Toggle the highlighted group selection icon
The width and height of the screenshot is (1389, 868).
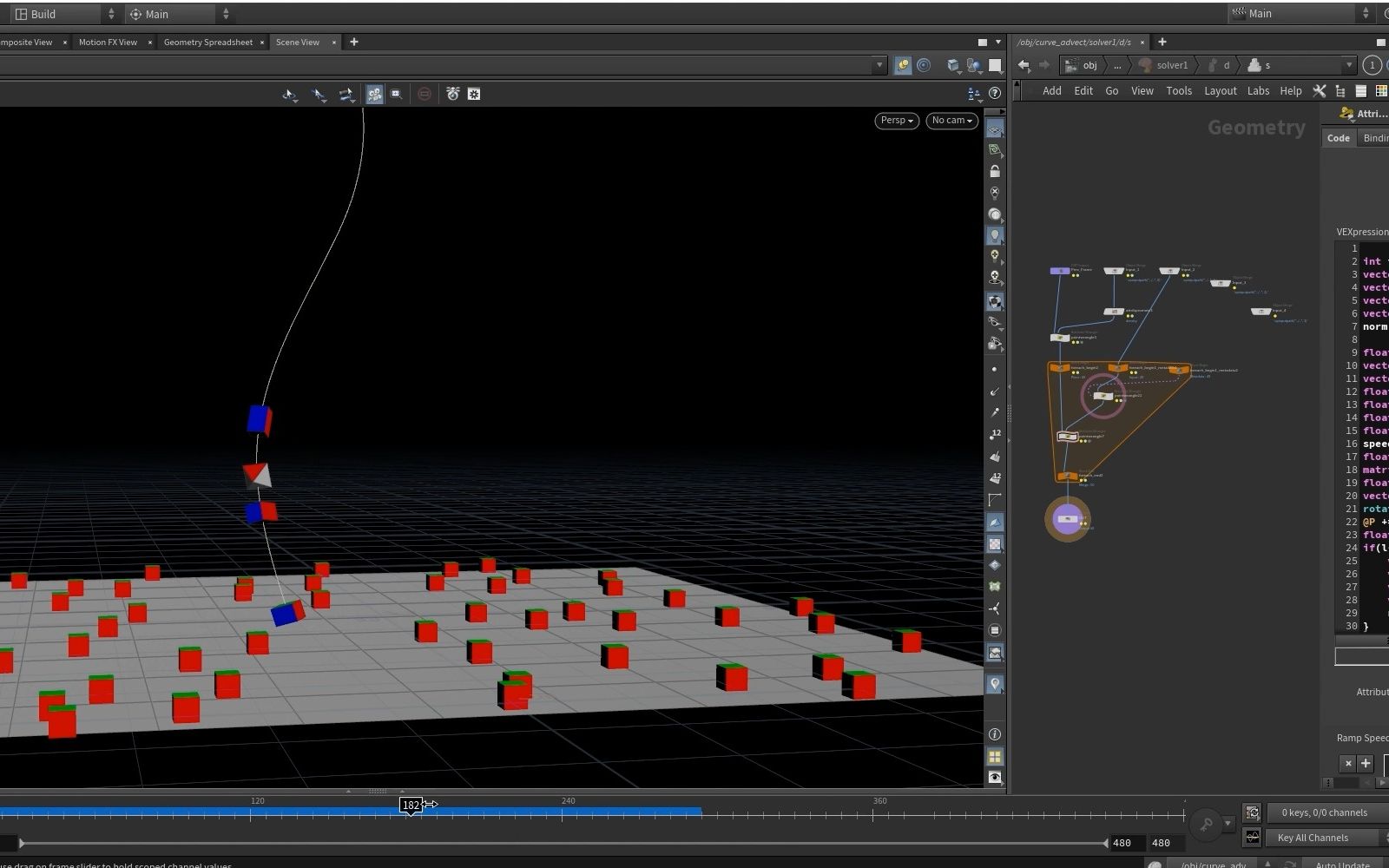pyautogui.click(x=375, y=94)
